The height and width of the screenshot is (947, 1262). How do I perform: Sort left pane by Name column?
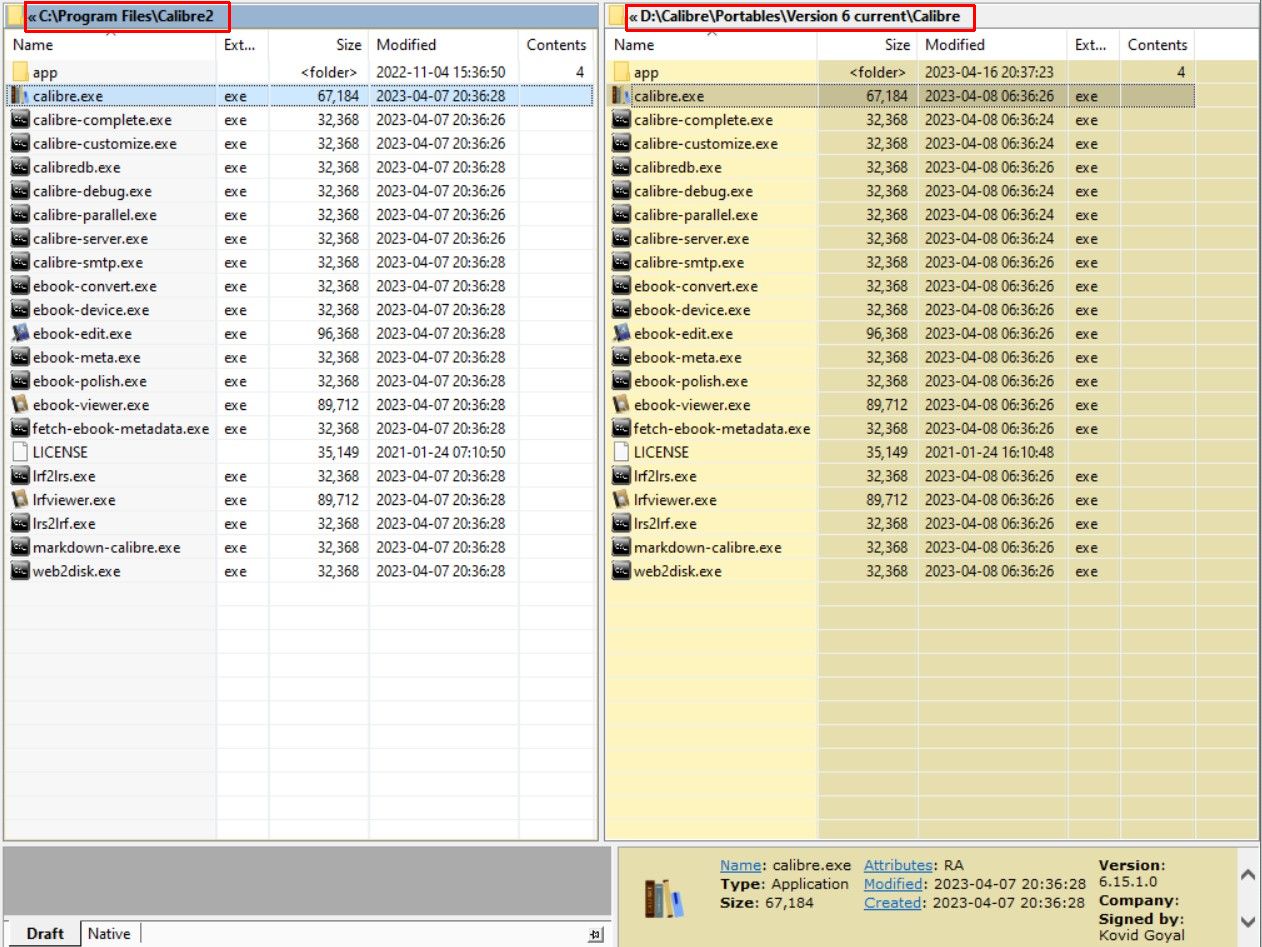pyautogui.click(x=110, y=45)
